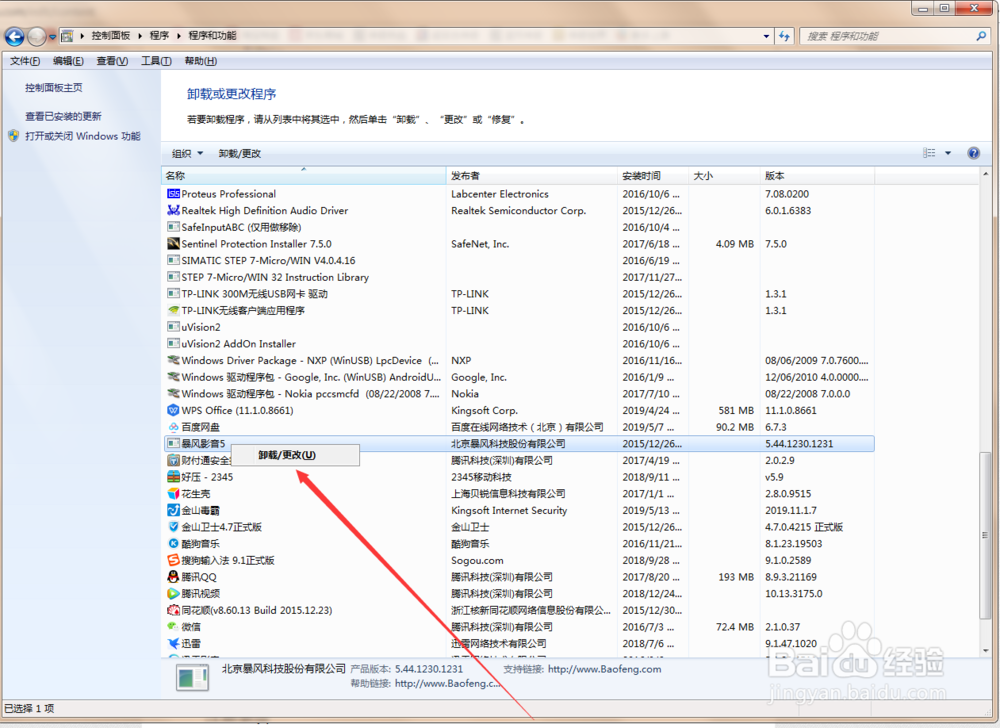This screenshot has height=728, width=1000.
Task: Select Windows Driver Package - NXP row
Action: point(518,360)
